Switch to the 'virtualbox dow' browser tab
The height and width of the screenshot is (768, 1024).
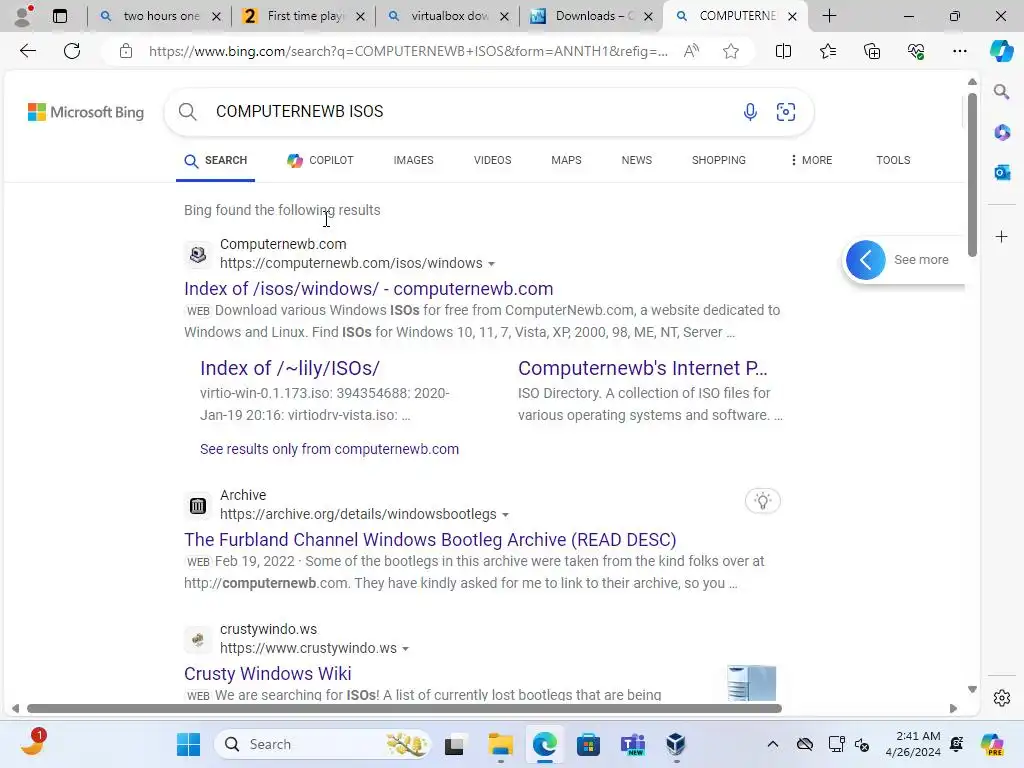point(447,16)
